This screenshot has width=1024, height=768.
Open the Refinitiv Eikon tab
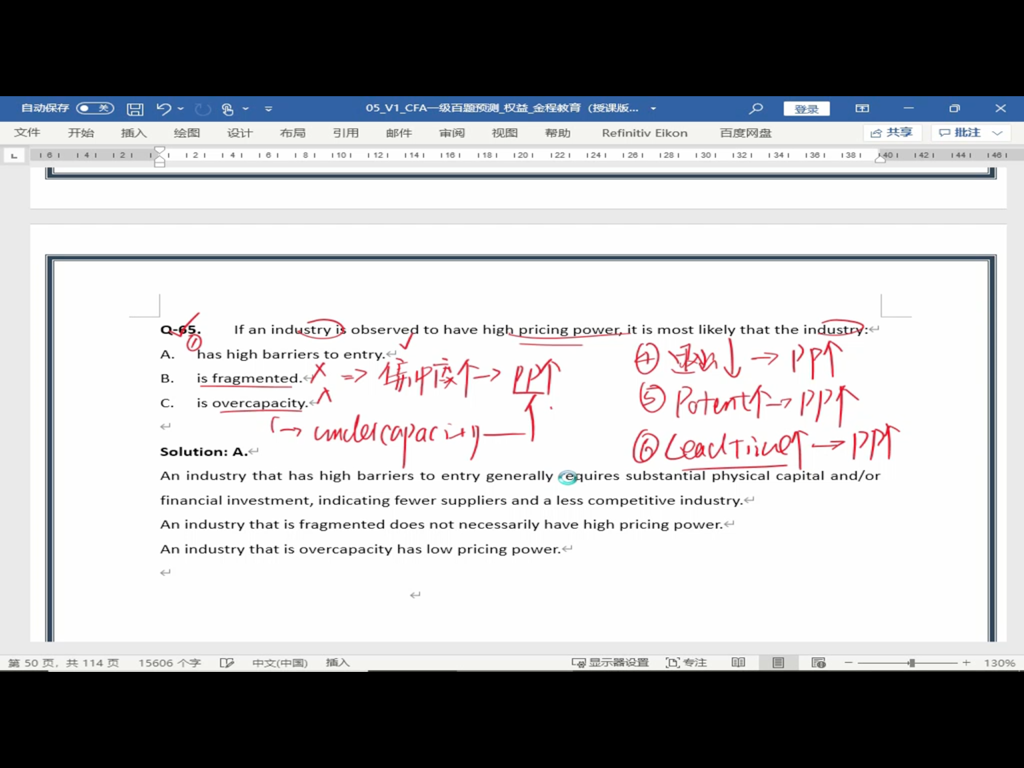click(x=645, y=133)
